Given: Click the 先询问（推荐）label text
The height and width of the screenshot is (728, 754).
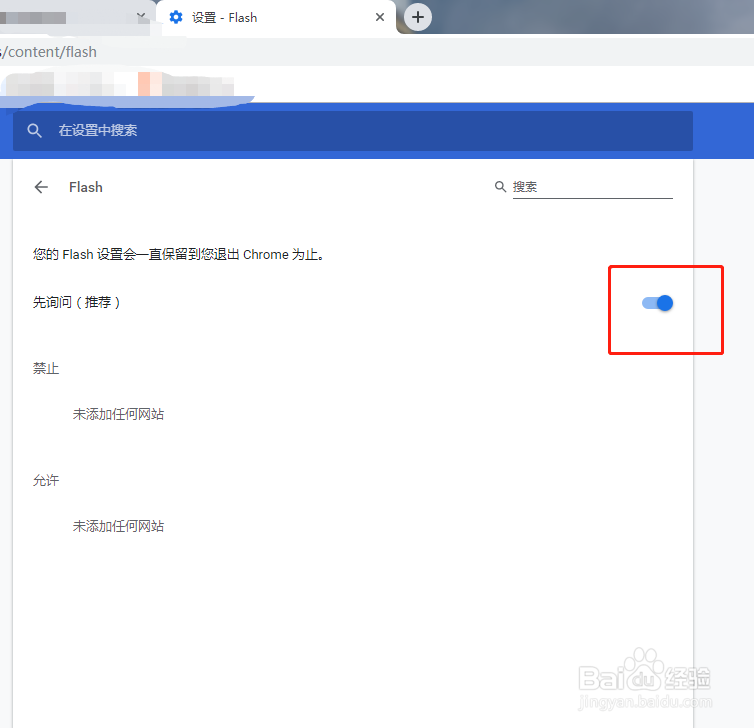Looking at the screenshot, I should pos(77,302).
